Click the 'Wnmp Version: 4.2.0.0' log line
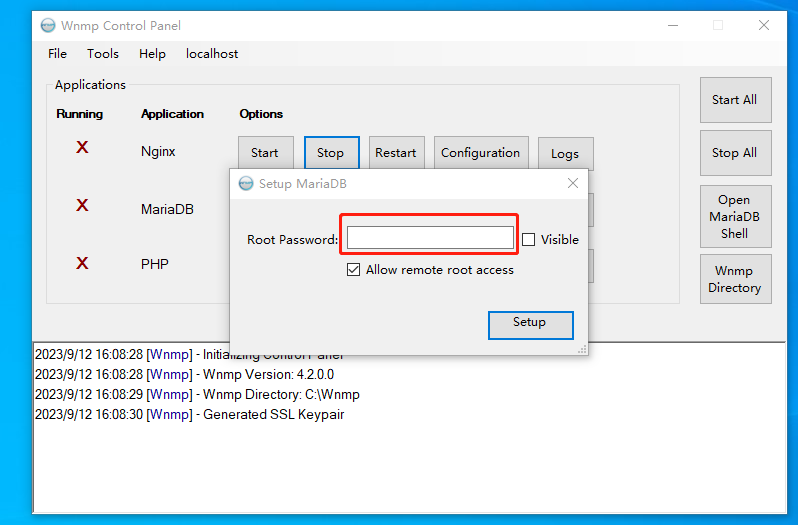 (184, 374)
